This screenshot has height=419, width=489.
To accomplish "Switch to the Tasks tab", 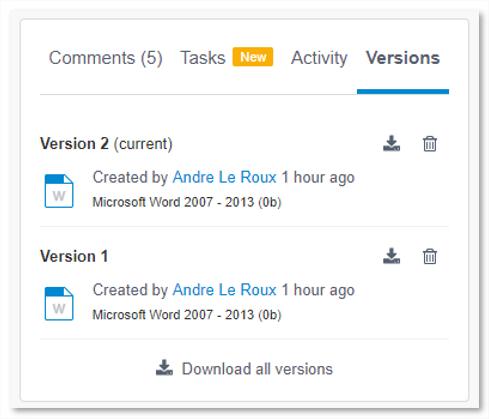I will coord(203,58).
